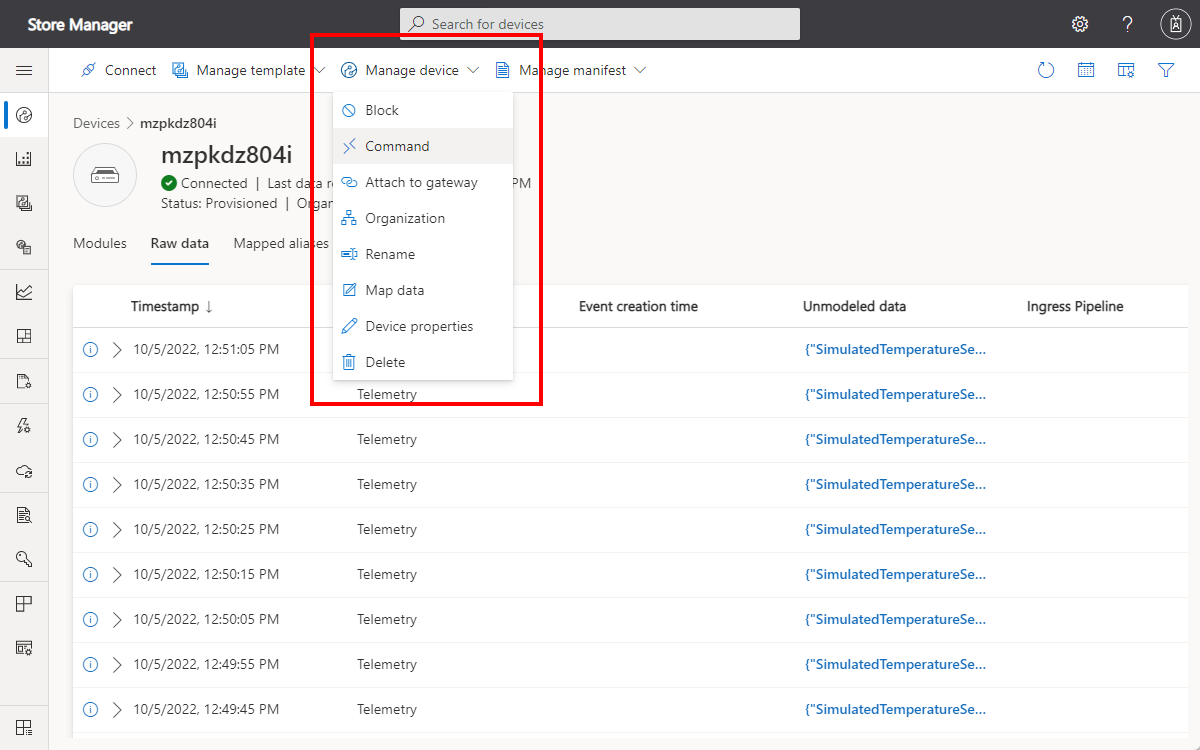The width and height of the screenshot is (1200, 750).
Task: Select the Refresh icon in the toolbar
Action: click(x=1046, y=70)
